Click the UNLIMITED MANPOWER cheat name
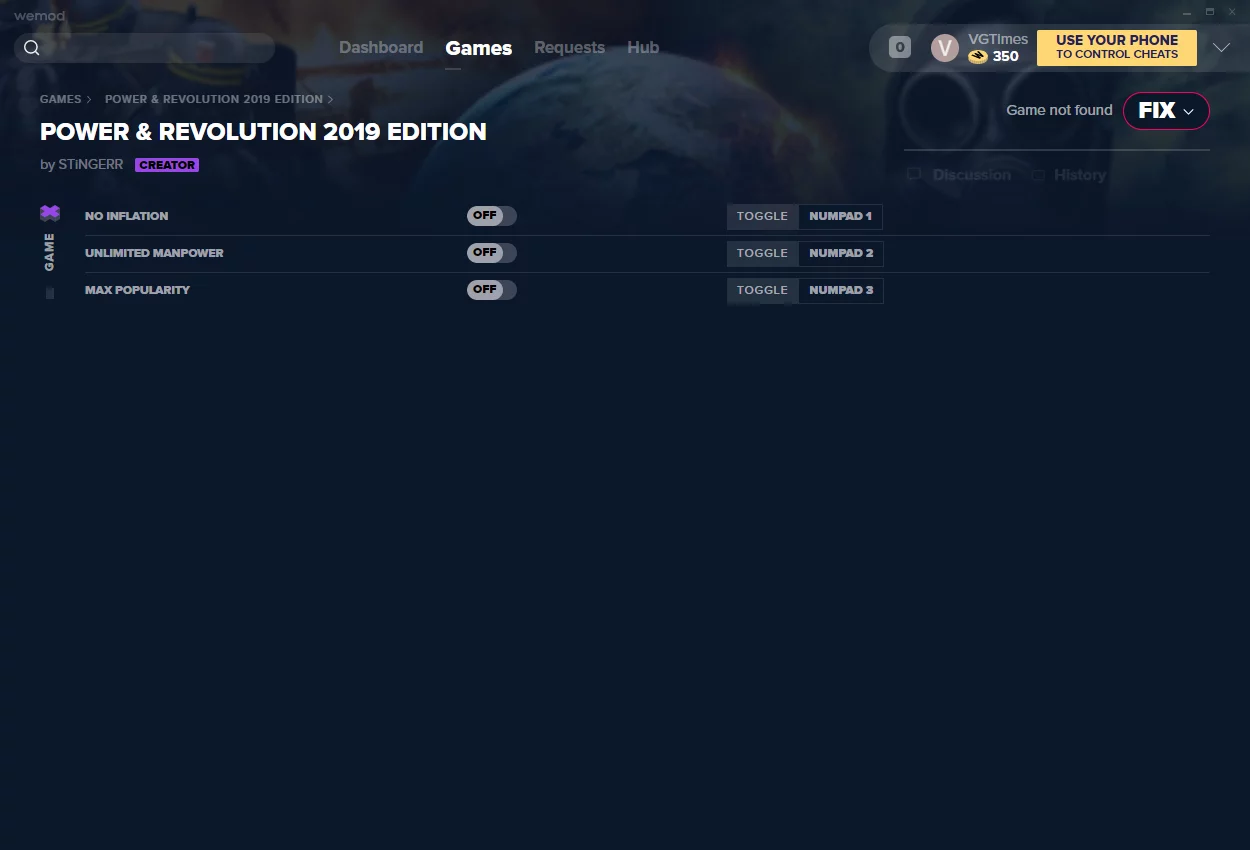Screen dimensions: 1250x850 [154, 253]
